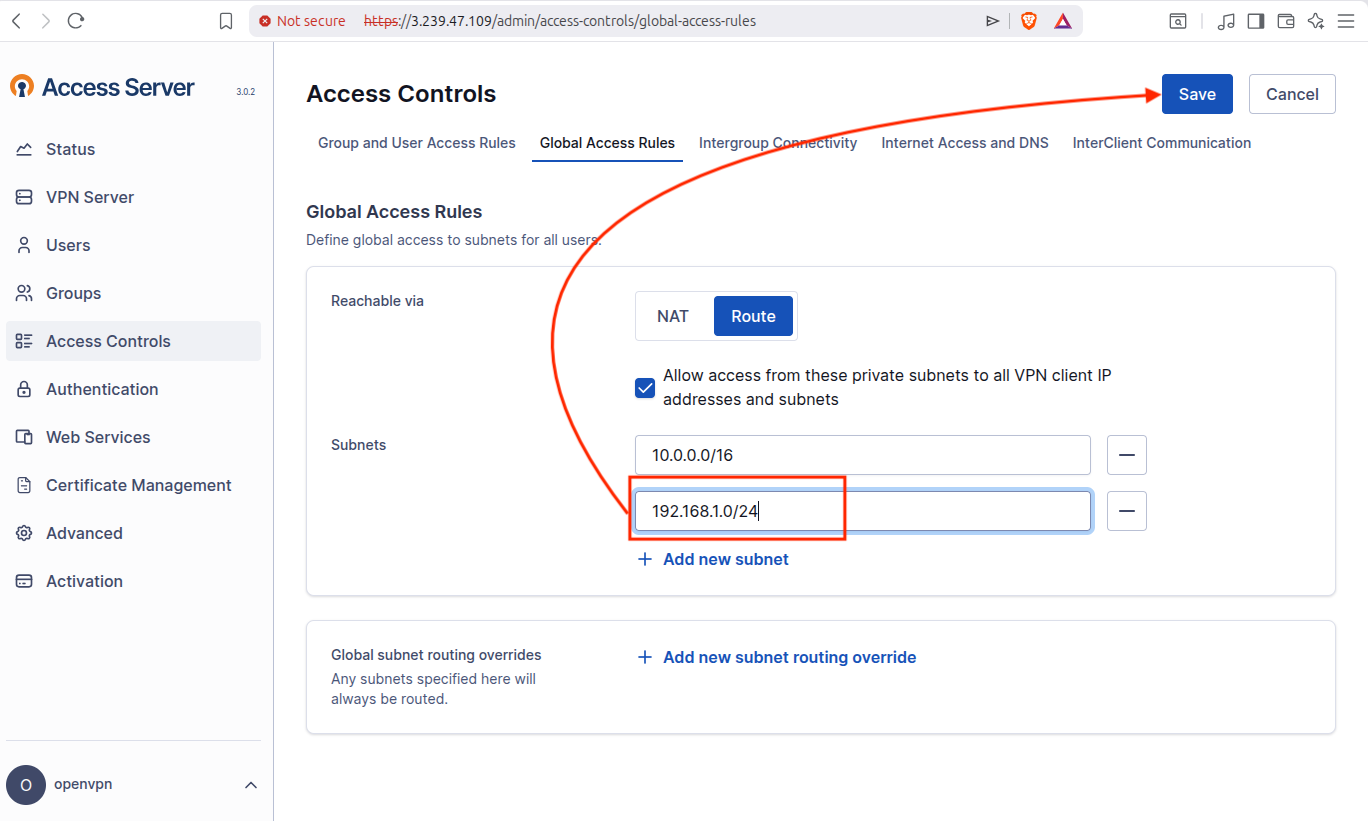Switch to Intergroup Connectivity tab
Image resolution: width=1368 pixels, height=821 pixels.
coord(778,143)
